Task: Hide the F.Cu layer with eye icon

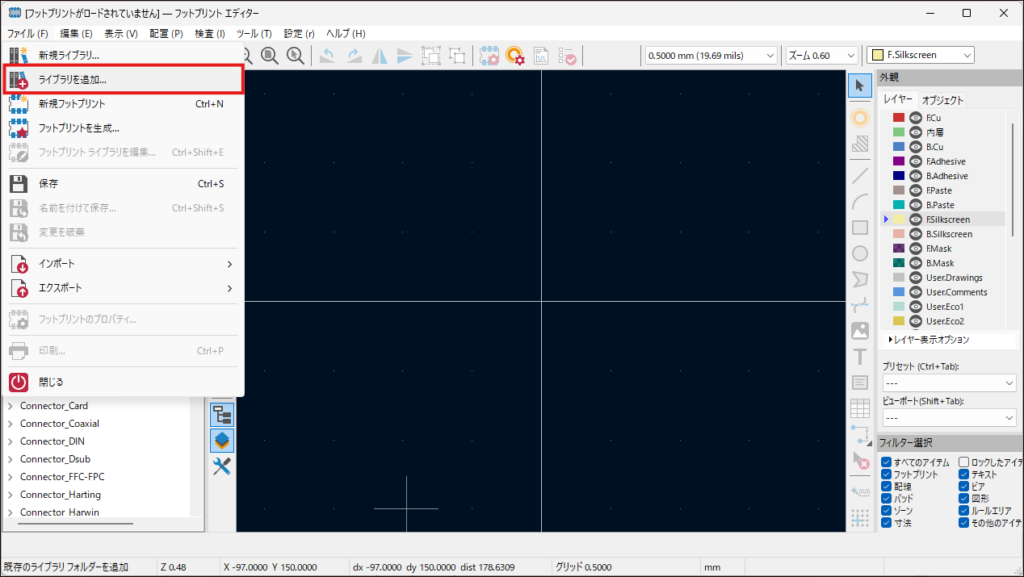Action: tap(915, 118)
